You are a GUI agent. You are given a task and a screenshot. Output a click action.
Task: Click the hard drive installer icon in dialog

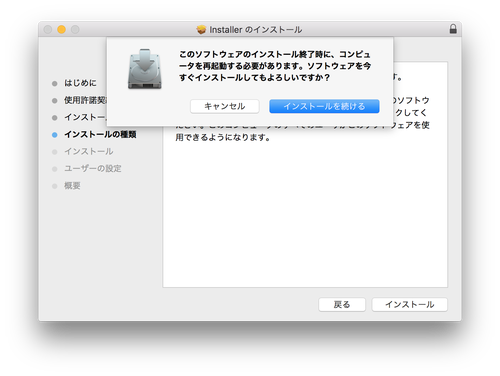pyautogui.click(x=145, y=69)
